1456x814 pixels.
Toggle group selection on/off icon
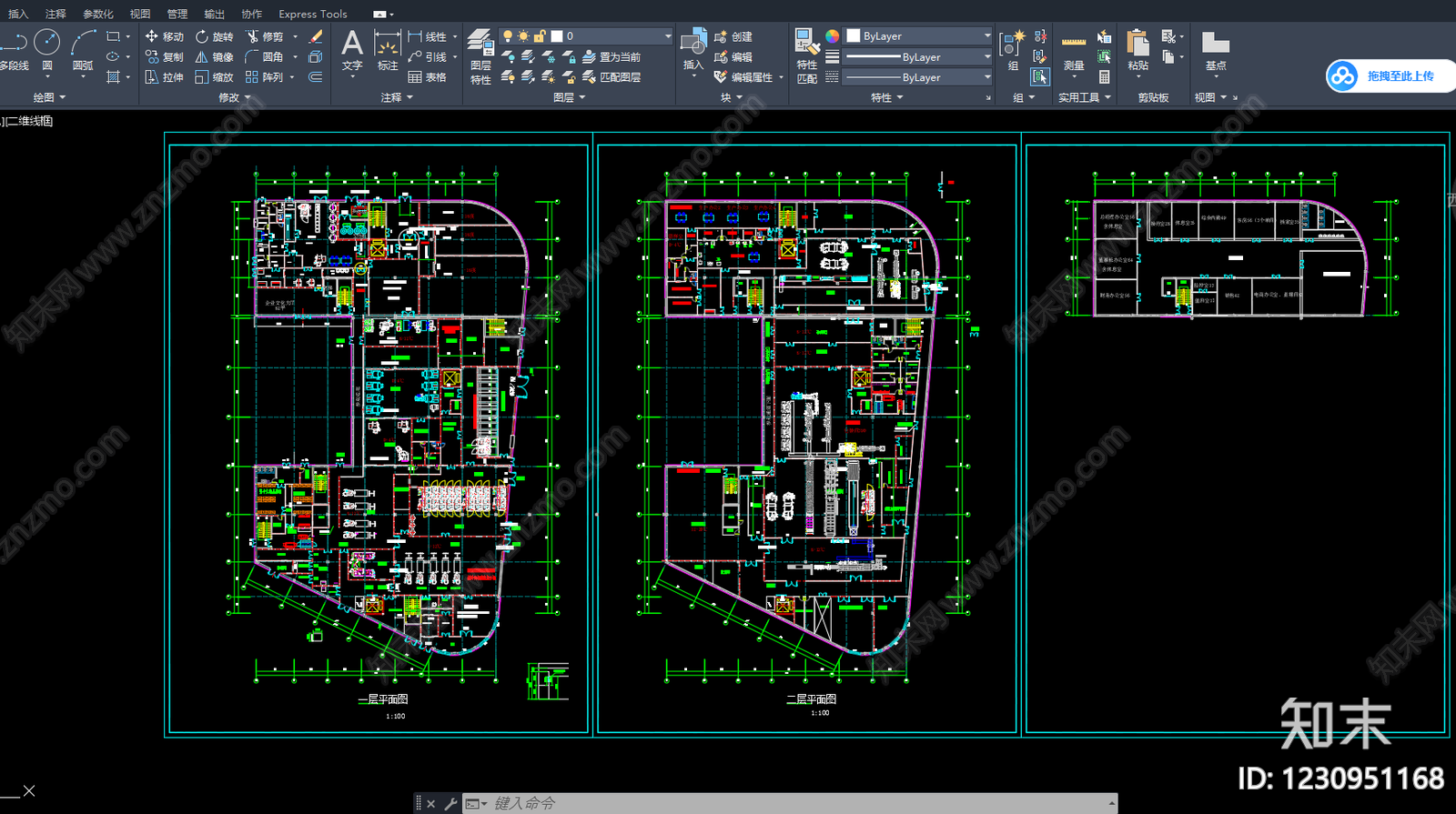1040,77
